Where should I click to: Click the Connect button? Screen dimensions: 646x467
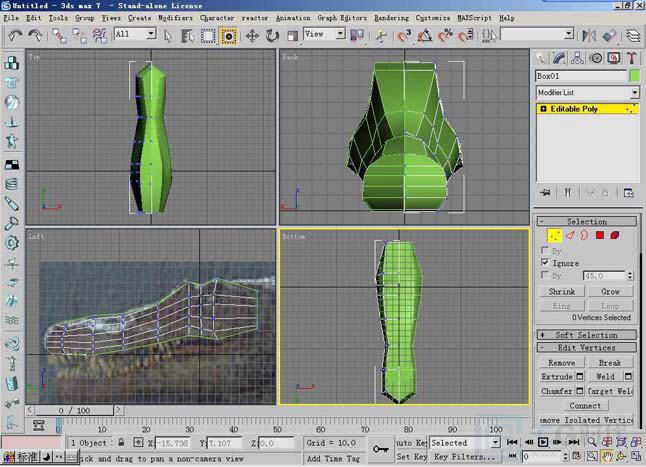(x=585, y=406)
